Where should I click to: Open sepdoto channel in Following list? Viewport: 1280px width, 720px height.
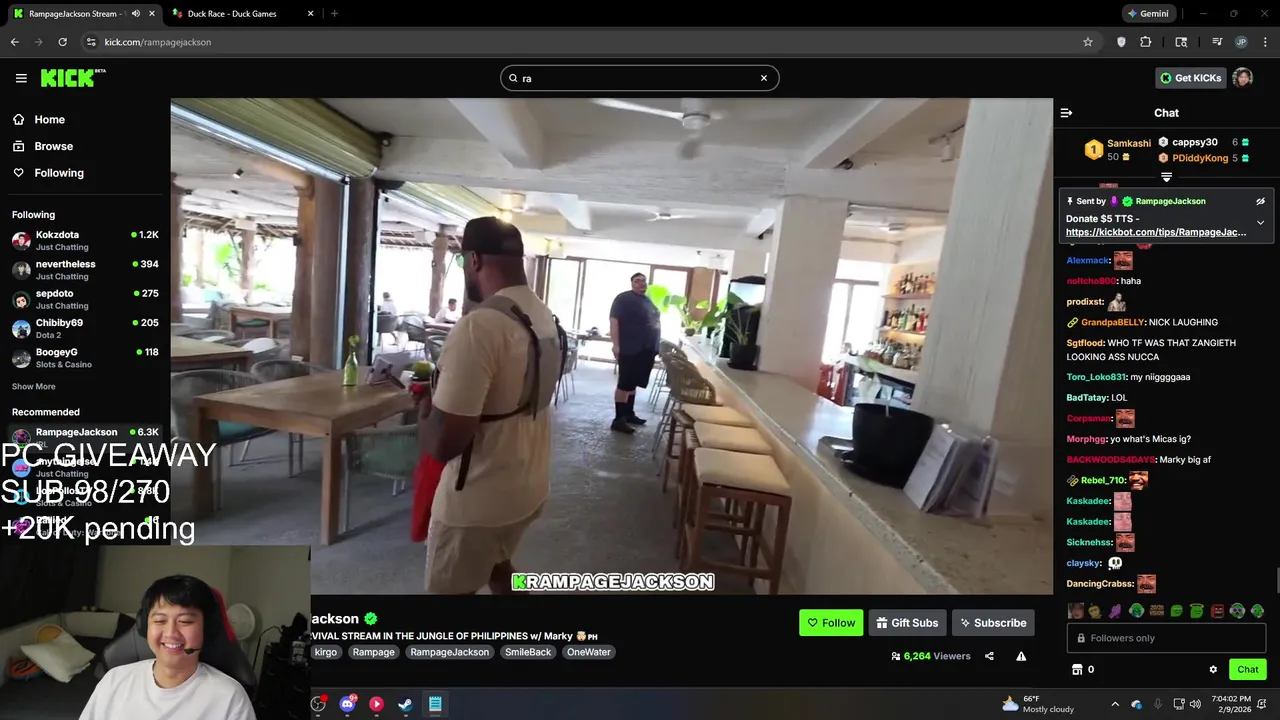(x=85, y=299)
